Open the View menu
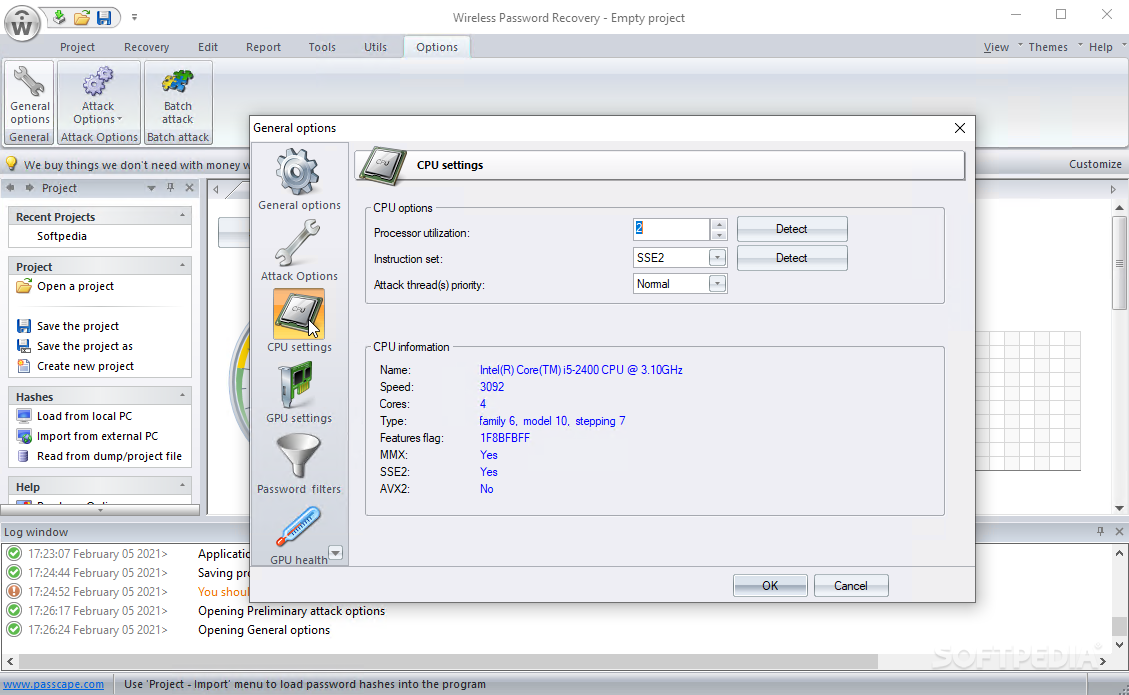Image resolution: width=1129 pixels, height=695 pixels. 997,47
